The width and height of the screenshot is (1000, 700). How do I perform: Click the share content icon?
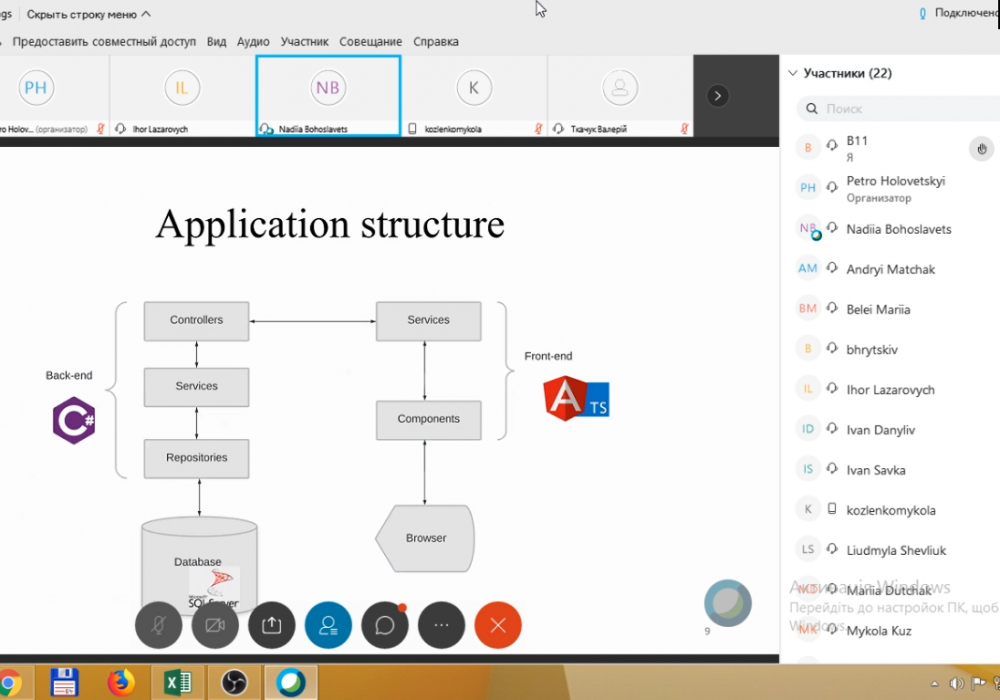tap(271, 626)
